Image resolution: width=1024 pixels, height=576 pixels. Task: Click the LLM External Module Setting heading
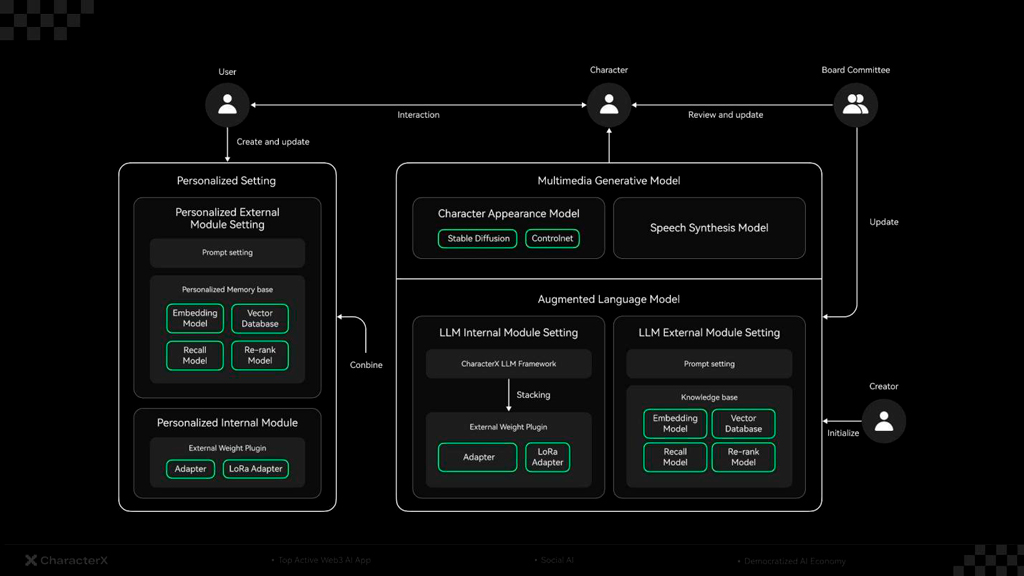(709, 332)
